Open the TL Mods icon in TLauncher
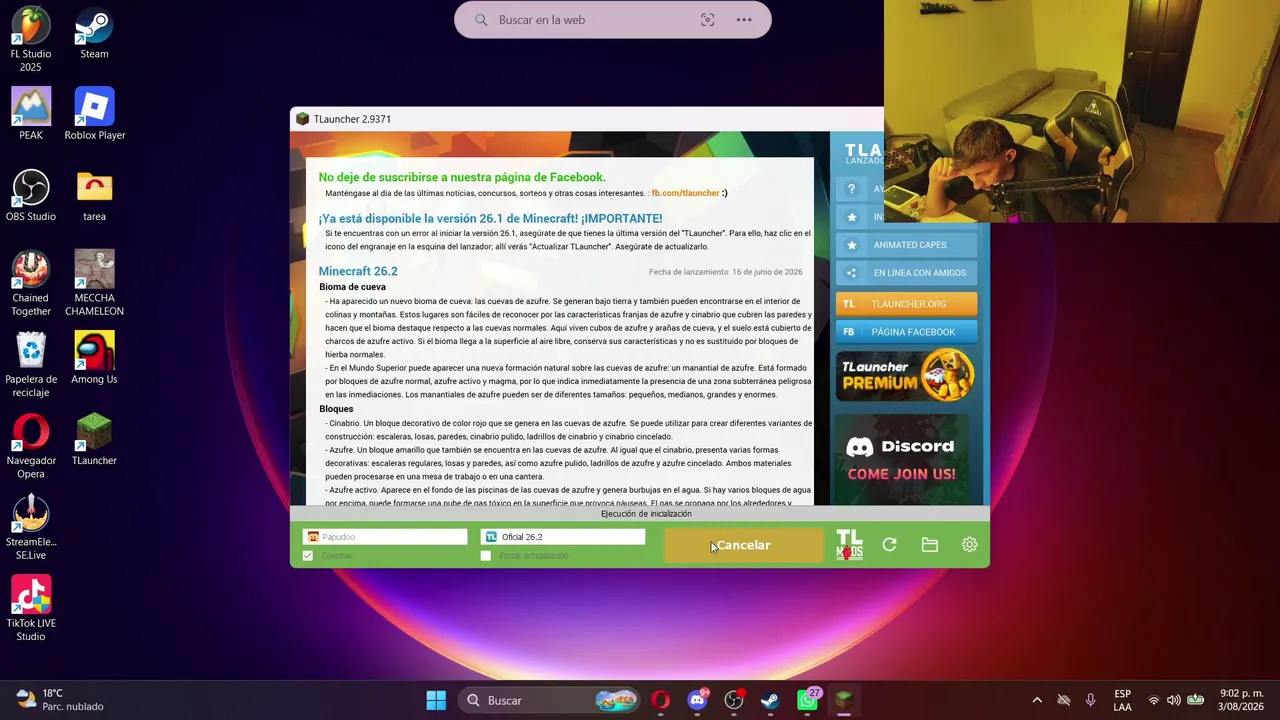Image resolution: width=1280 pixels, height=720 pixels. click(849, 545)
